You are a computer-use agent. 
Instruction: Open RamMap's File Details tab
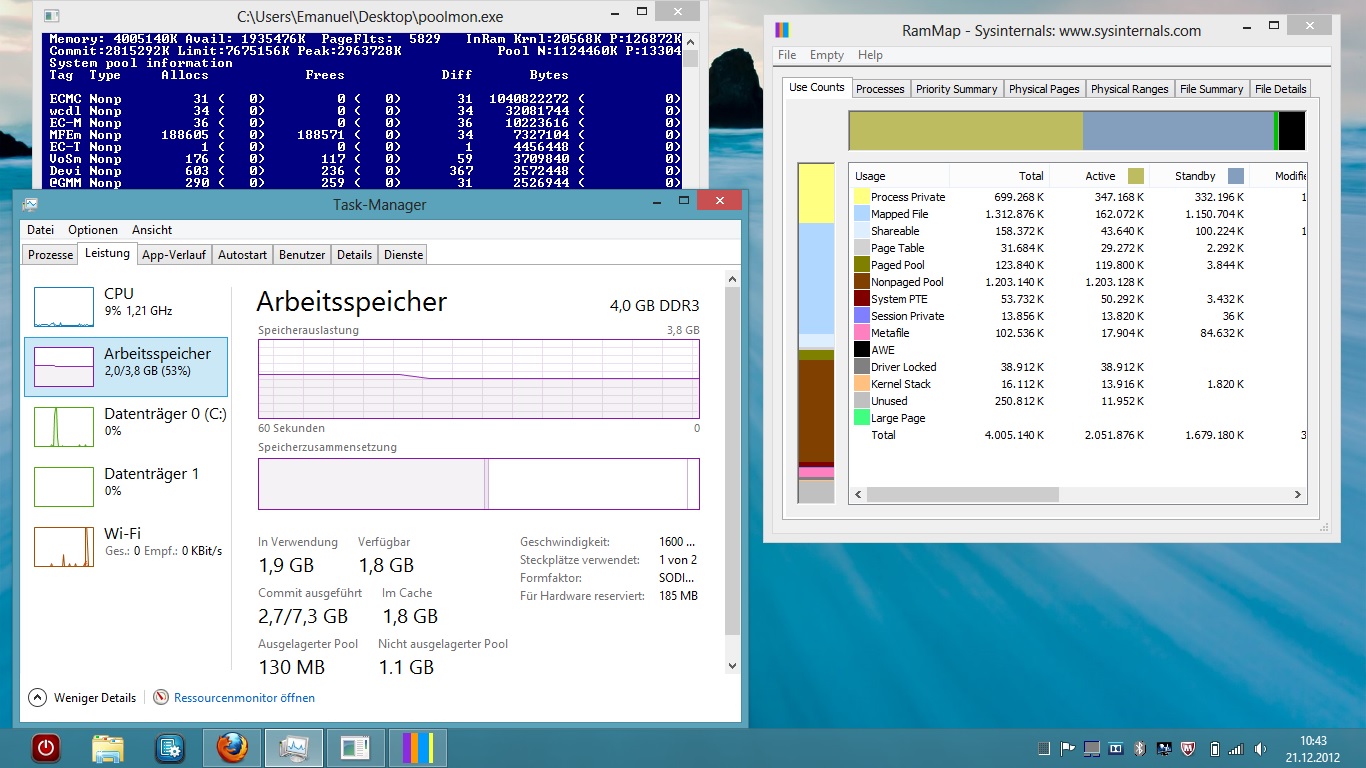1280,89
